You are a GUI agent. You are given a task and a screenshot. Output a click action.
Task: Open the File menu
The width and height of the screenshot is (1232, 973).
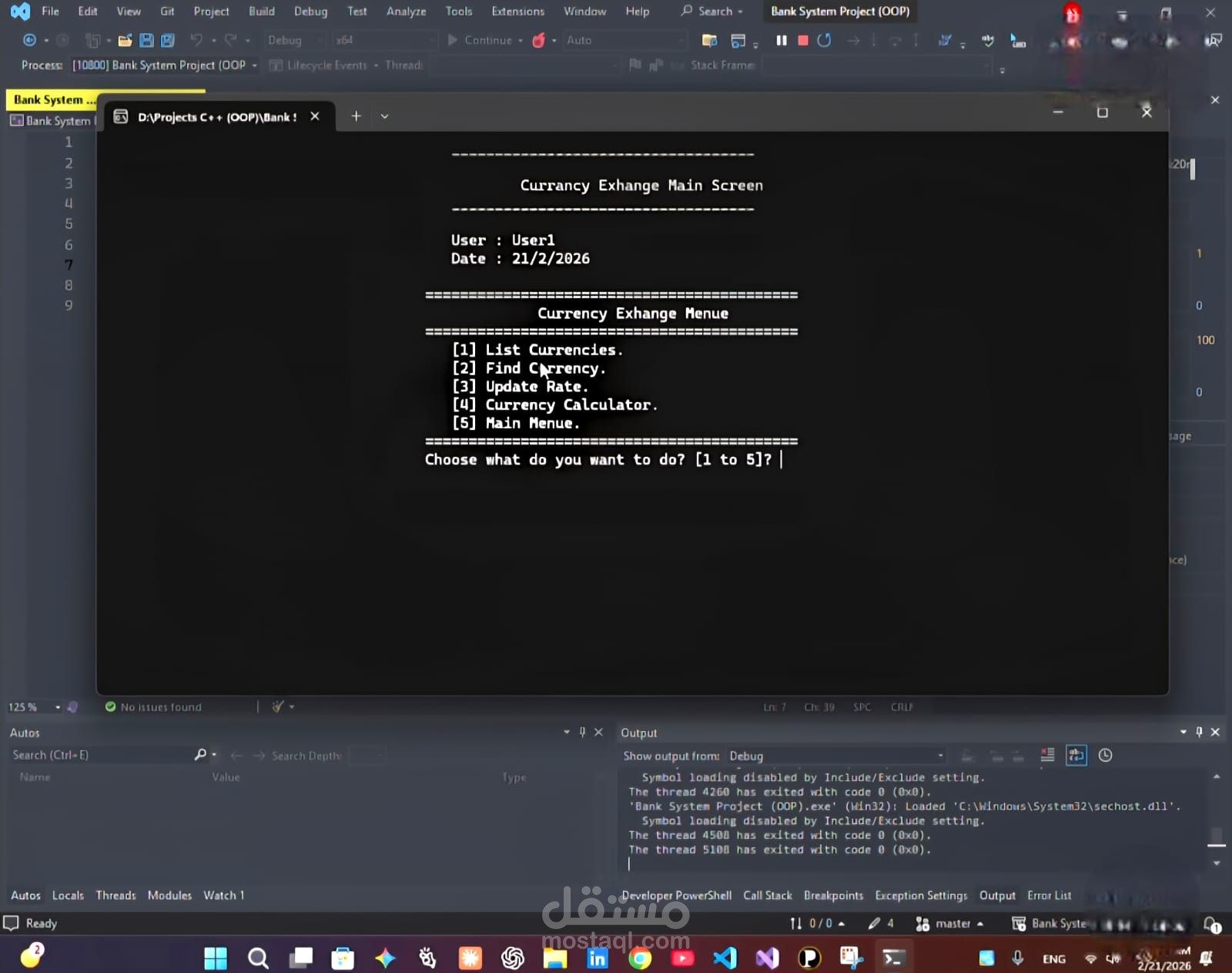tap(50, 11)
